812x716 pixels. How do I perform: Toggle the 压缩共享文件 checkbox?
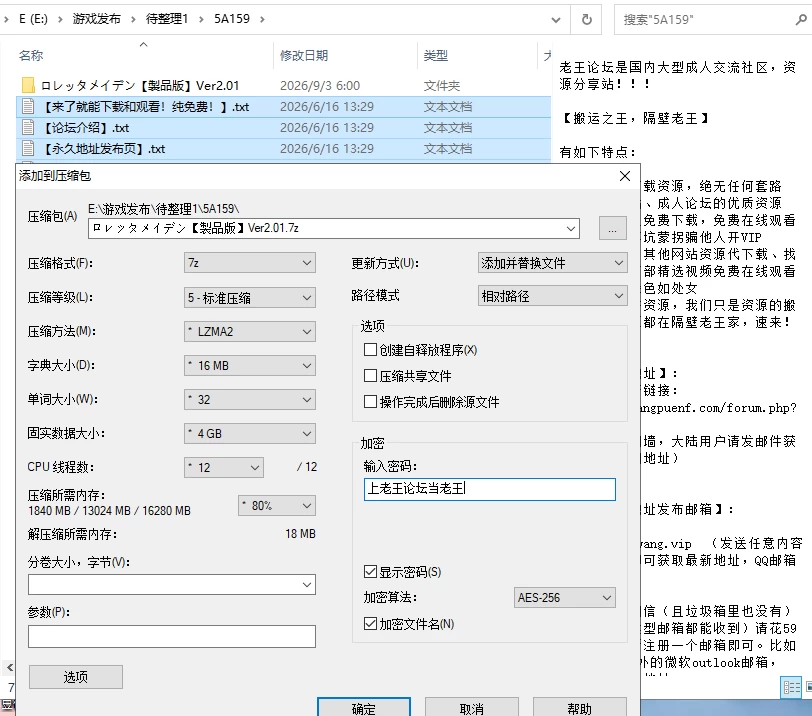370,376
